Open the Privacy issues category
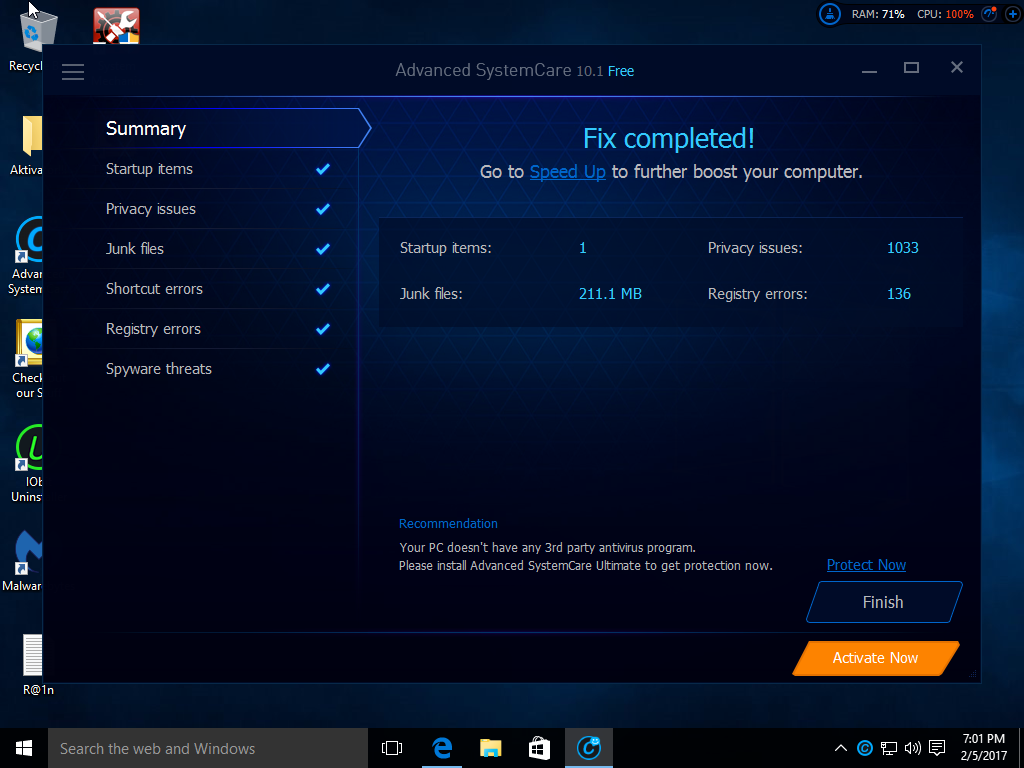This screenshot has height=768, width=1024. coord(216,209)
